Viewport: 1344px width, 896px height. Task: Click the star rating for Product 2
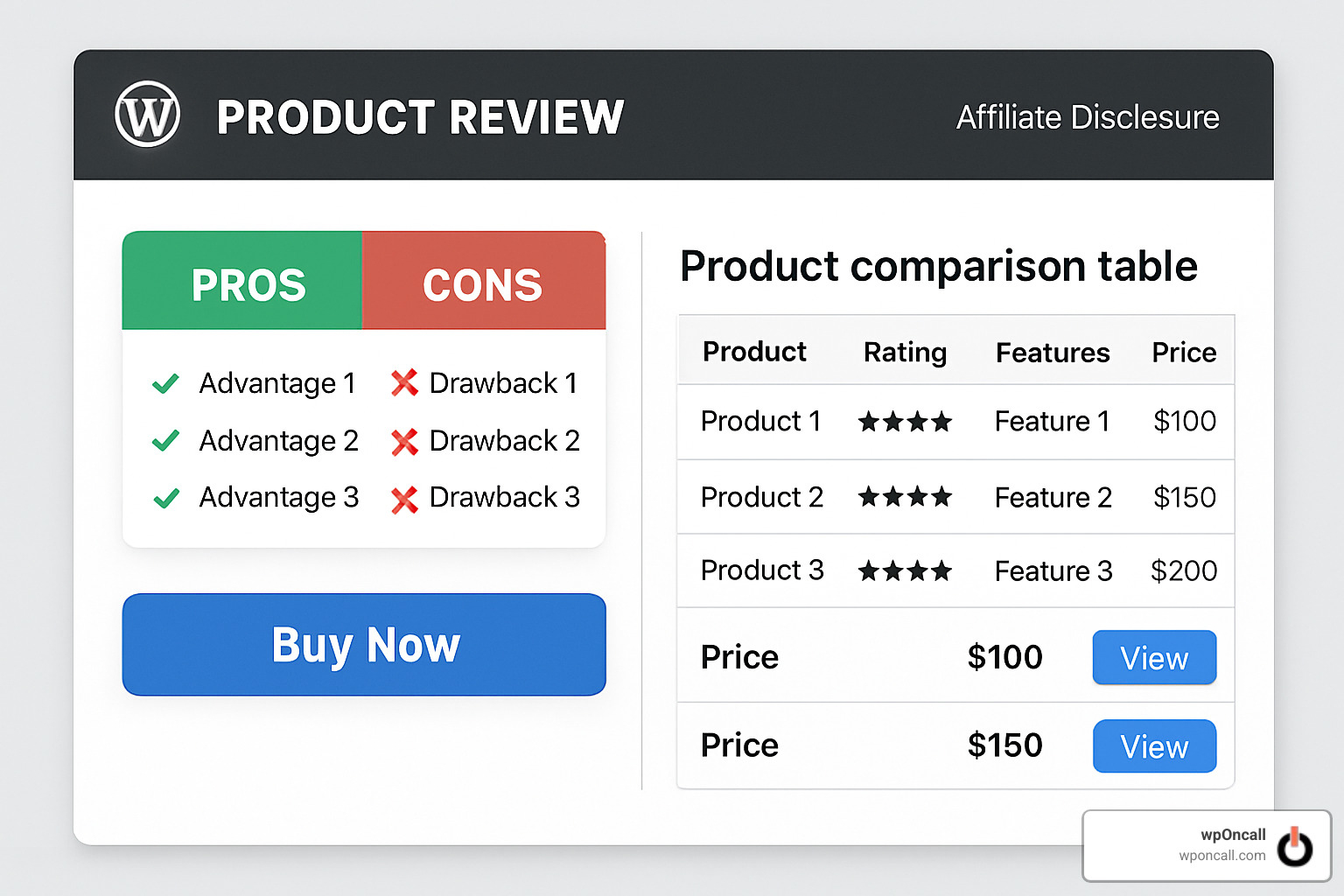point(905,498)
